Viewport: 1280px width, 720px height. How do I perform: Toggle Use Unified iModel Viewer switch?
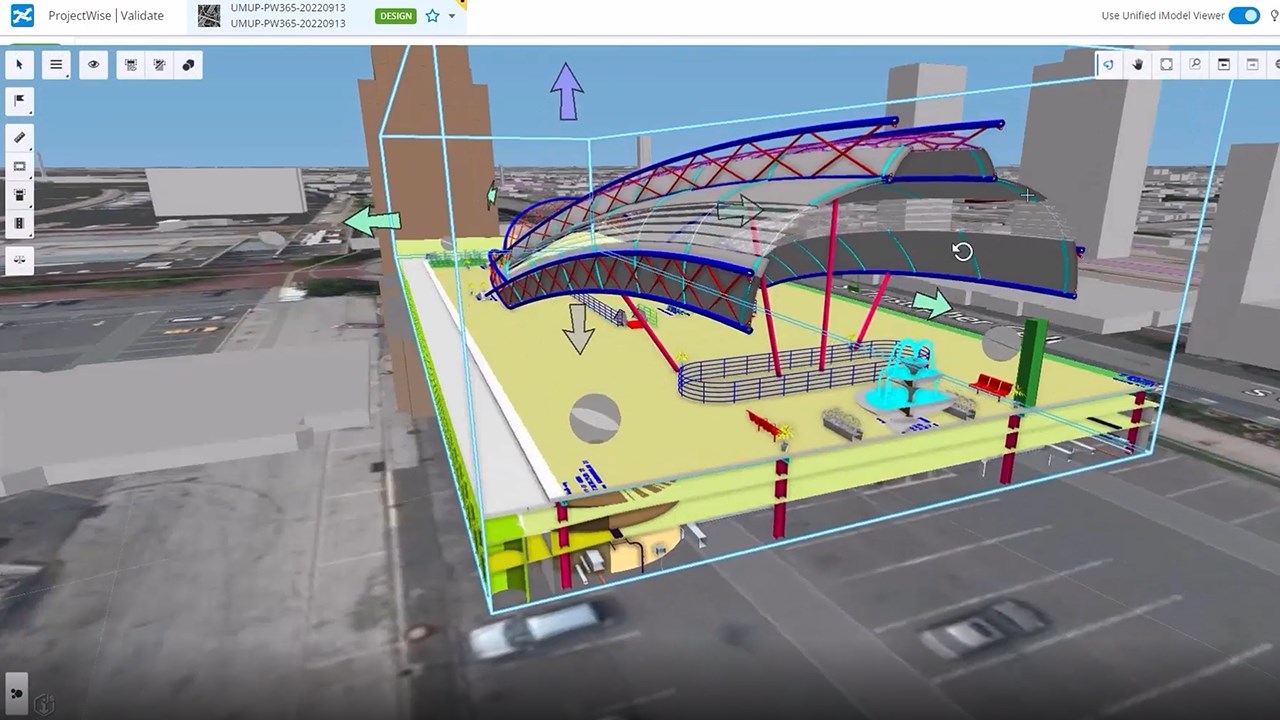pos(1244,15)
